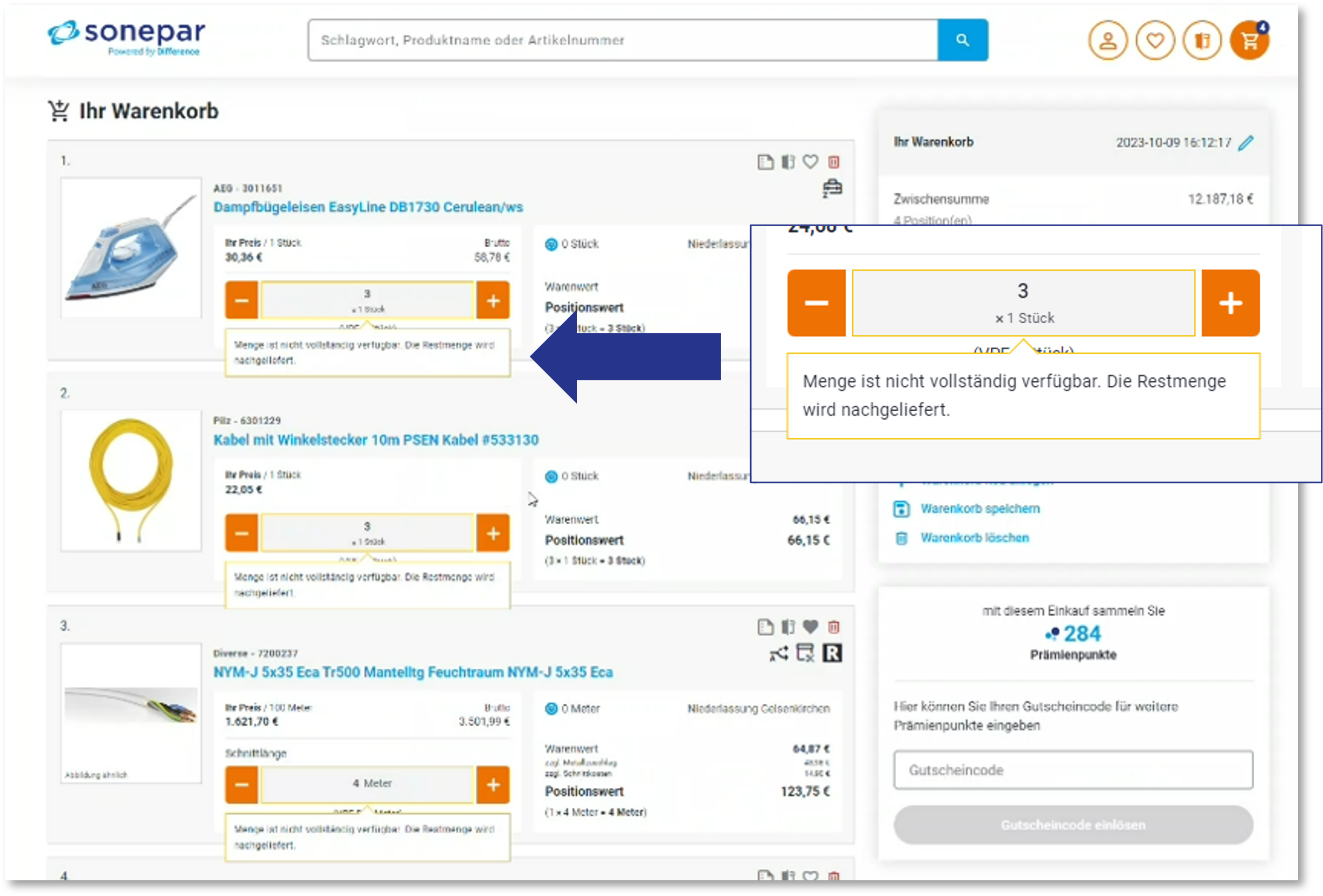Image resolution: width=1323 pixels, height=896 pixels.
Task: Open the Dampfbügeleisen EasyLine DB1730 product link
Action: (368, 207)
